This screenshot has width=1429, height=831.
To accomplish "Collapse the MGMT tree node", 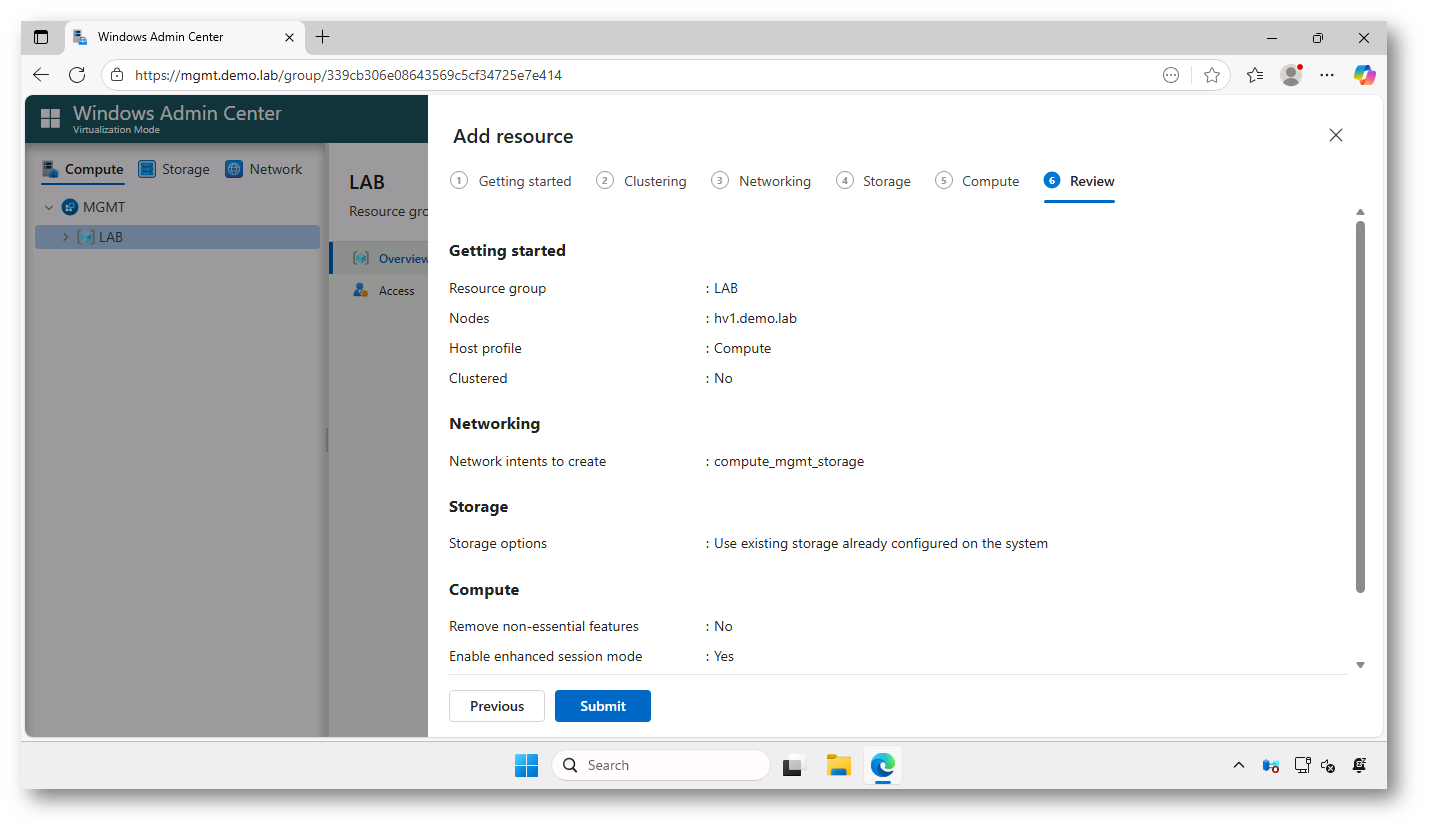I will coord(49,208).
